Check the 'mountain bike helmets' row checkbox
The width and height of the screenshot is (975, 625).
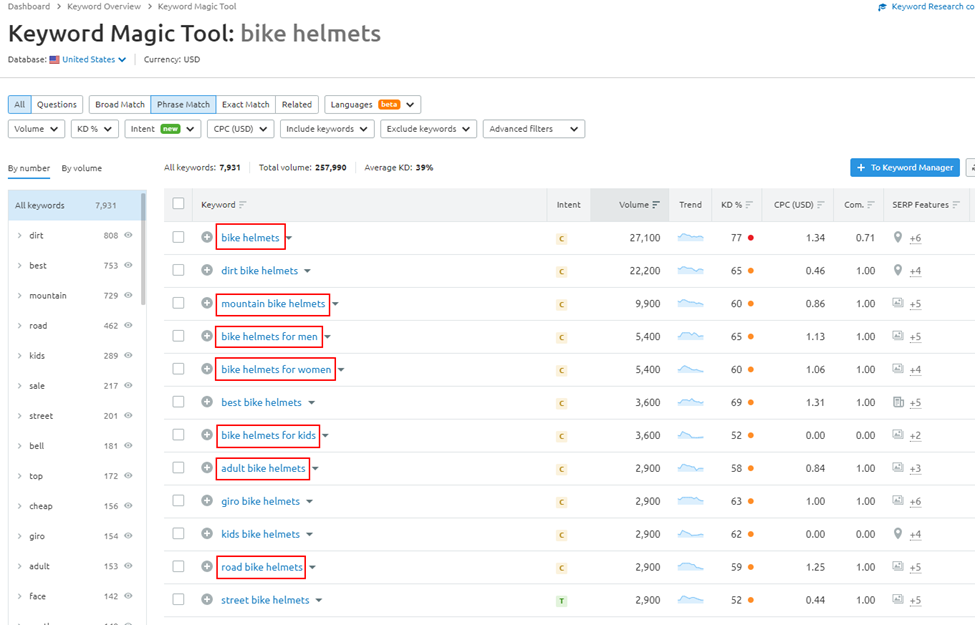(178, 303)
